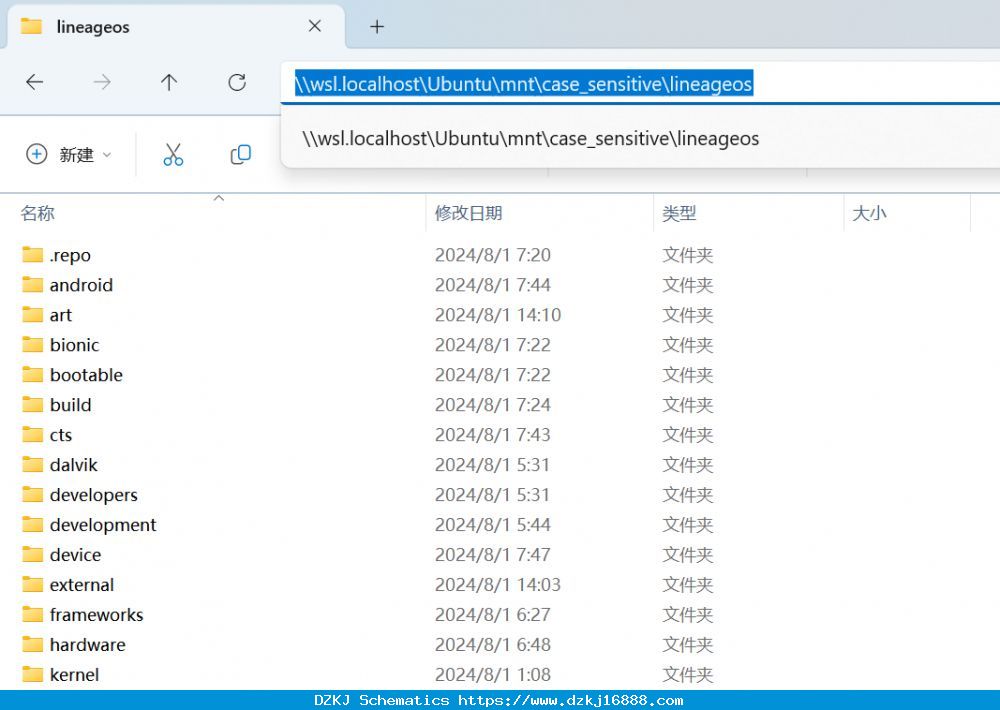Select the hardware folder icon
This screenshot has width=1000, height=710.
point(32,644)
